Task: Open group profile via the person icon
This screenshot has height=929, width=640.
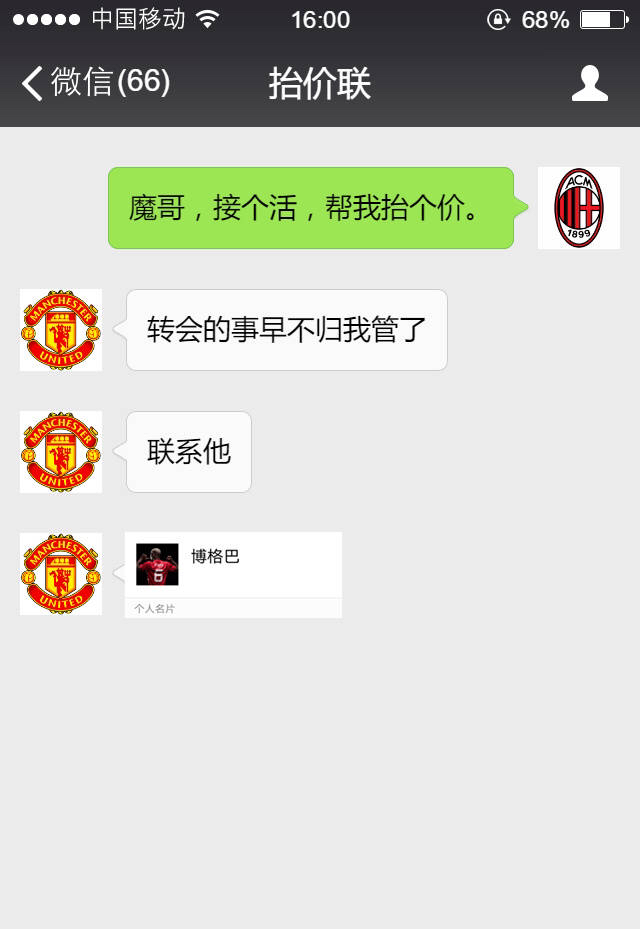Action: point(590,83)
